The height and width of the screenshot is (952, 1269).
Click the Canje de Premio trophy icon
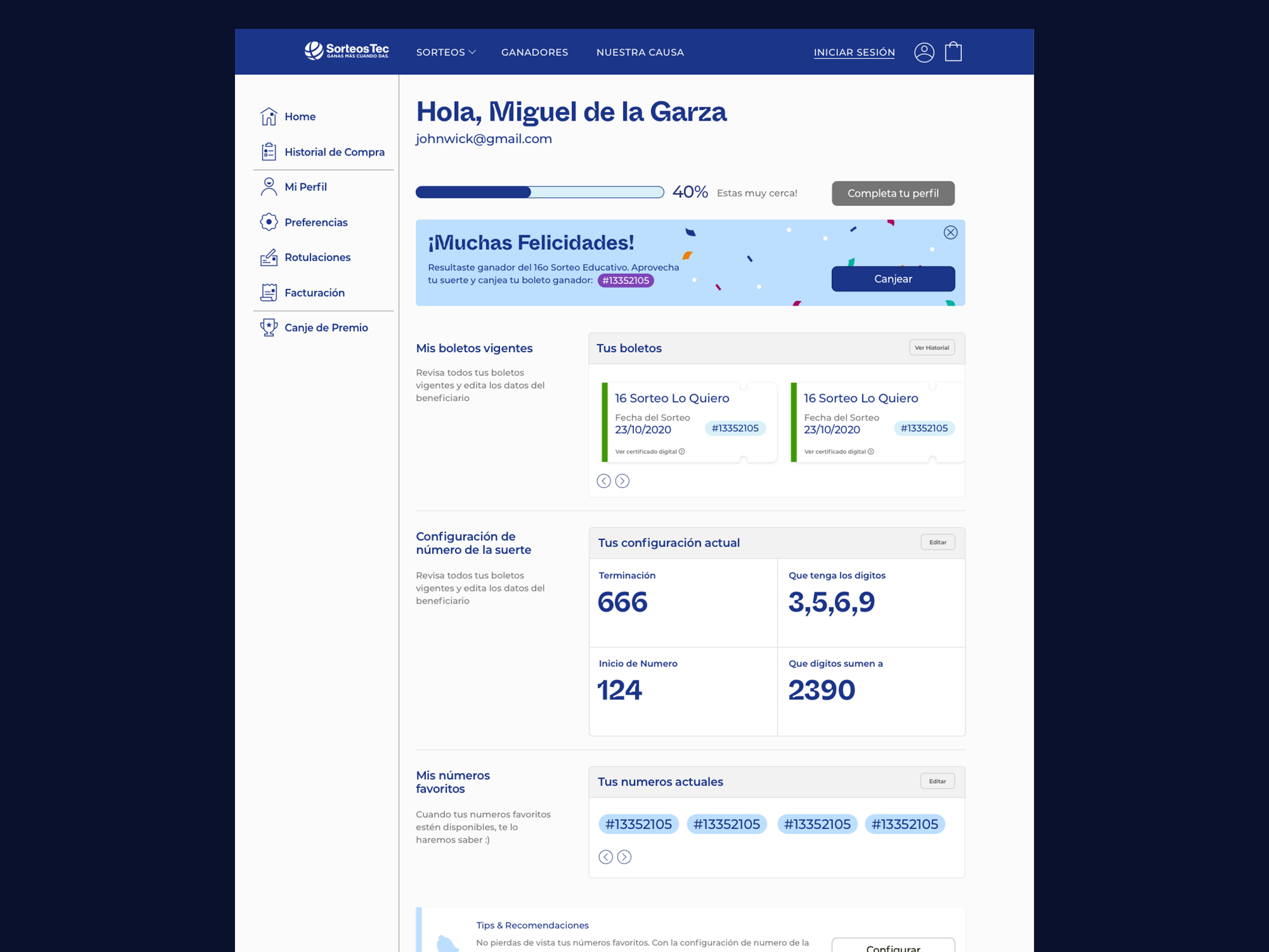(268, 327)
